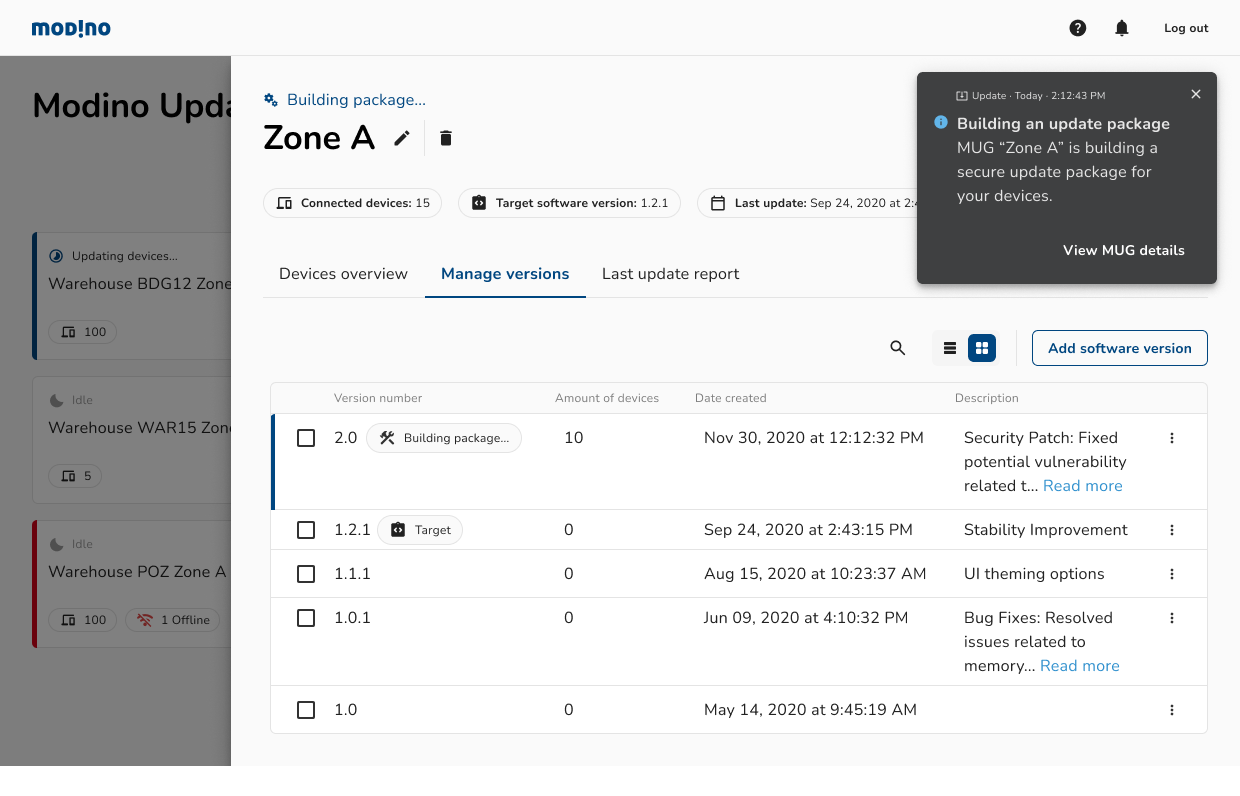Read more of the Security Patch description
1240x796 pixels.
(x=1082, y=486)
